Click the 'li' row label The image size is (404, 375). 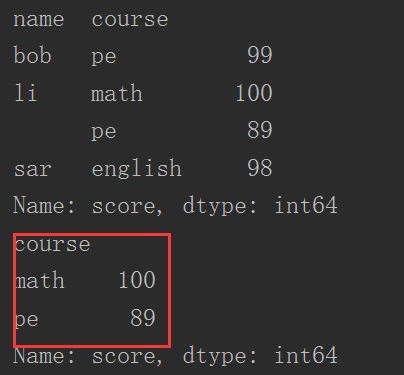click(x=25, y=93)
